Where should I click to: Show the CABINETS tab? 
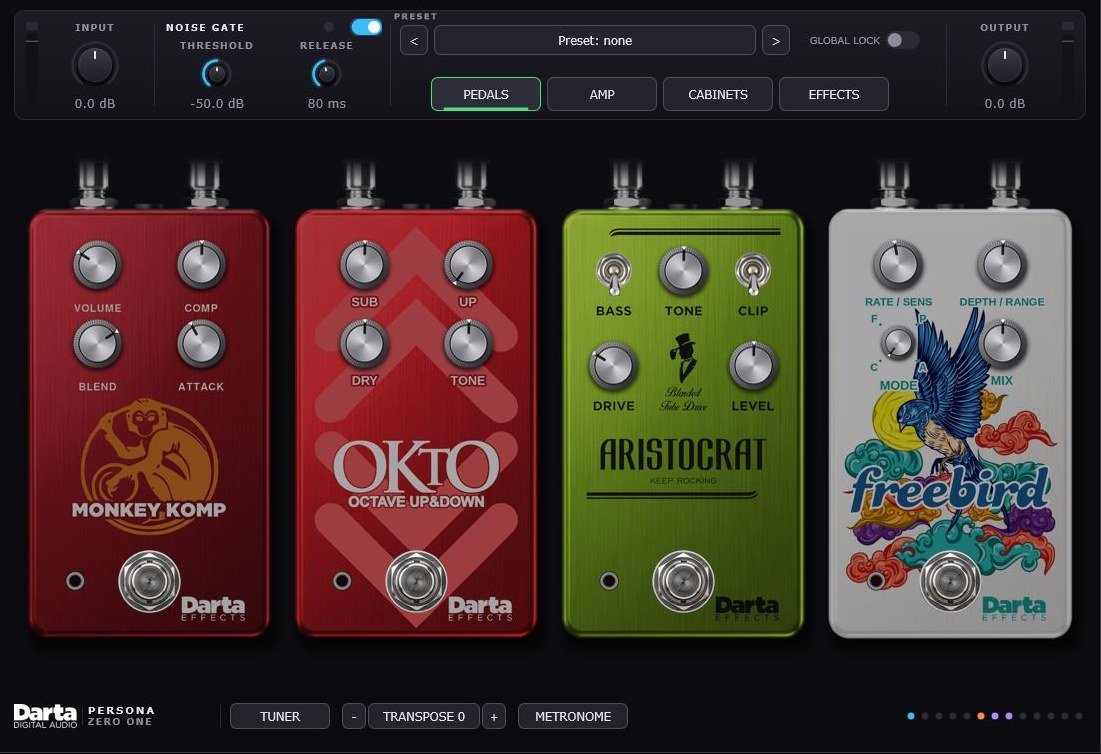[x=718, y=94]
